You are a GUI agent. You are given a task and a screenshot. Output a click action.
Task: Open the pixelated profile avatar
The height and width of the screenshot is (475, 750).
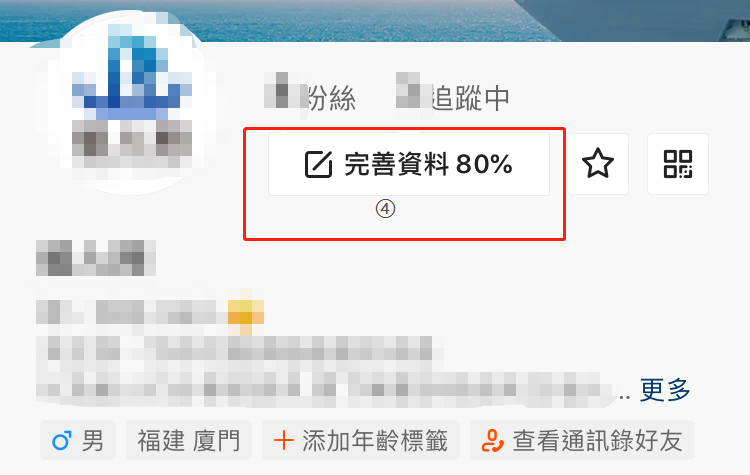pos(127,103)
